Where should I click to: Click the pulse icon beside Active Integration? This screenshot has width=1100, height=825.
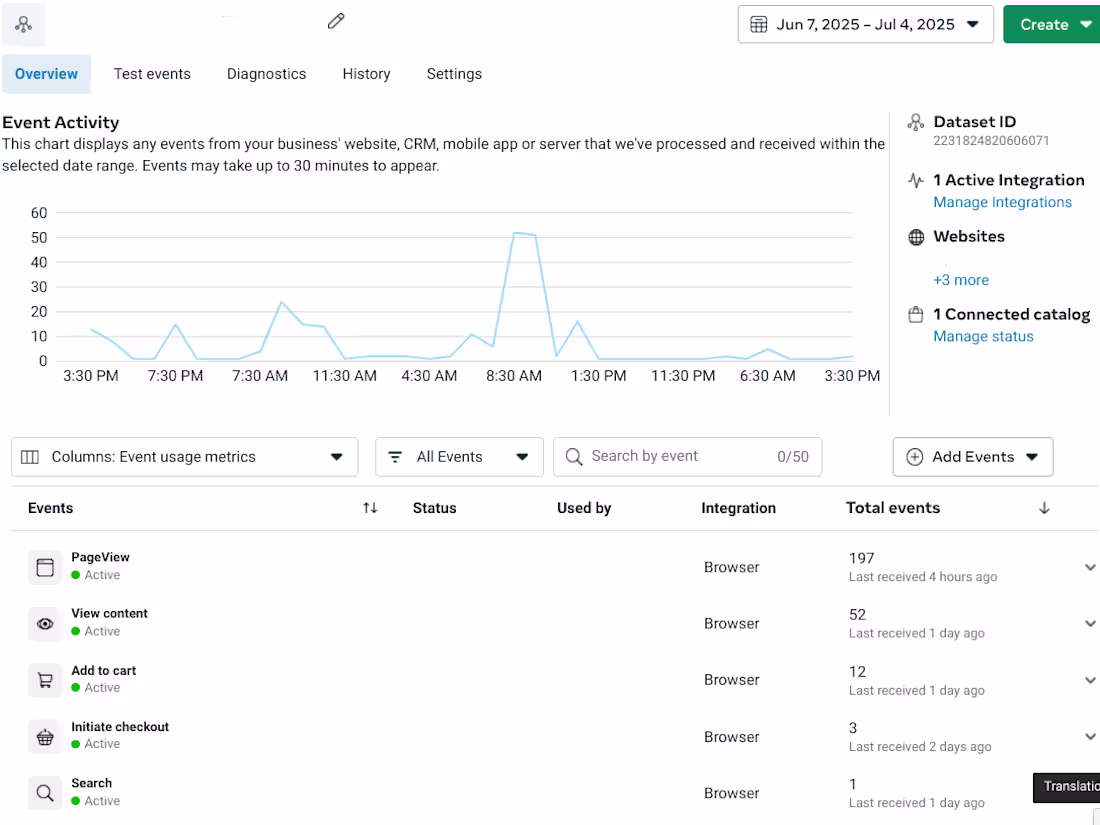tap(916, 180)
